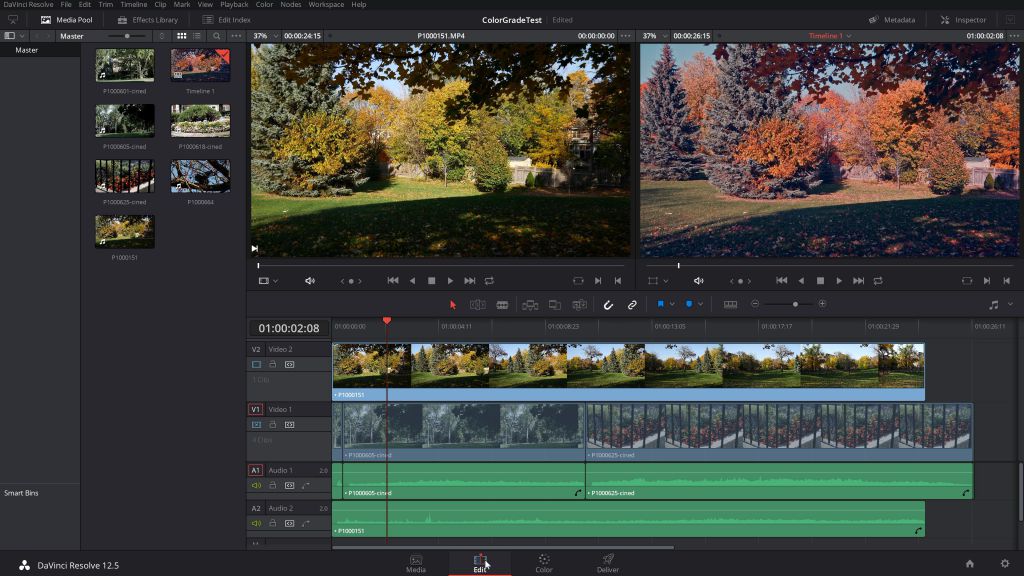
Task: Click the music note audio icon
Action: [993, 304]
